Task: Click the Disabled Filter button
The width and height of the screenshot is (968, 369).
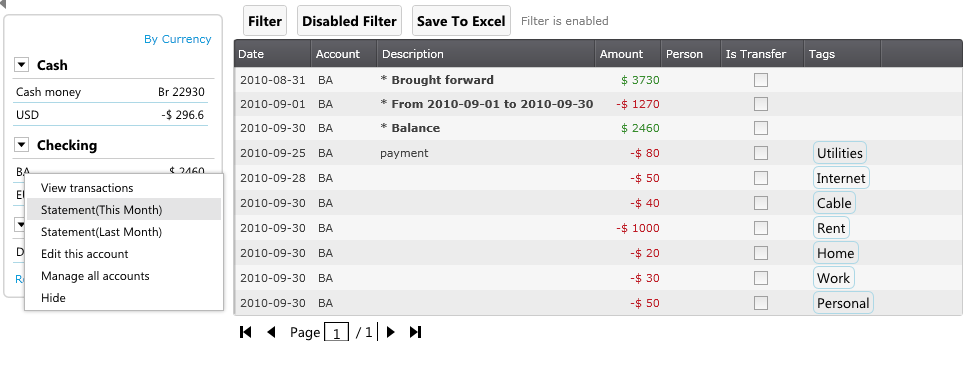Action: (349, 21)
